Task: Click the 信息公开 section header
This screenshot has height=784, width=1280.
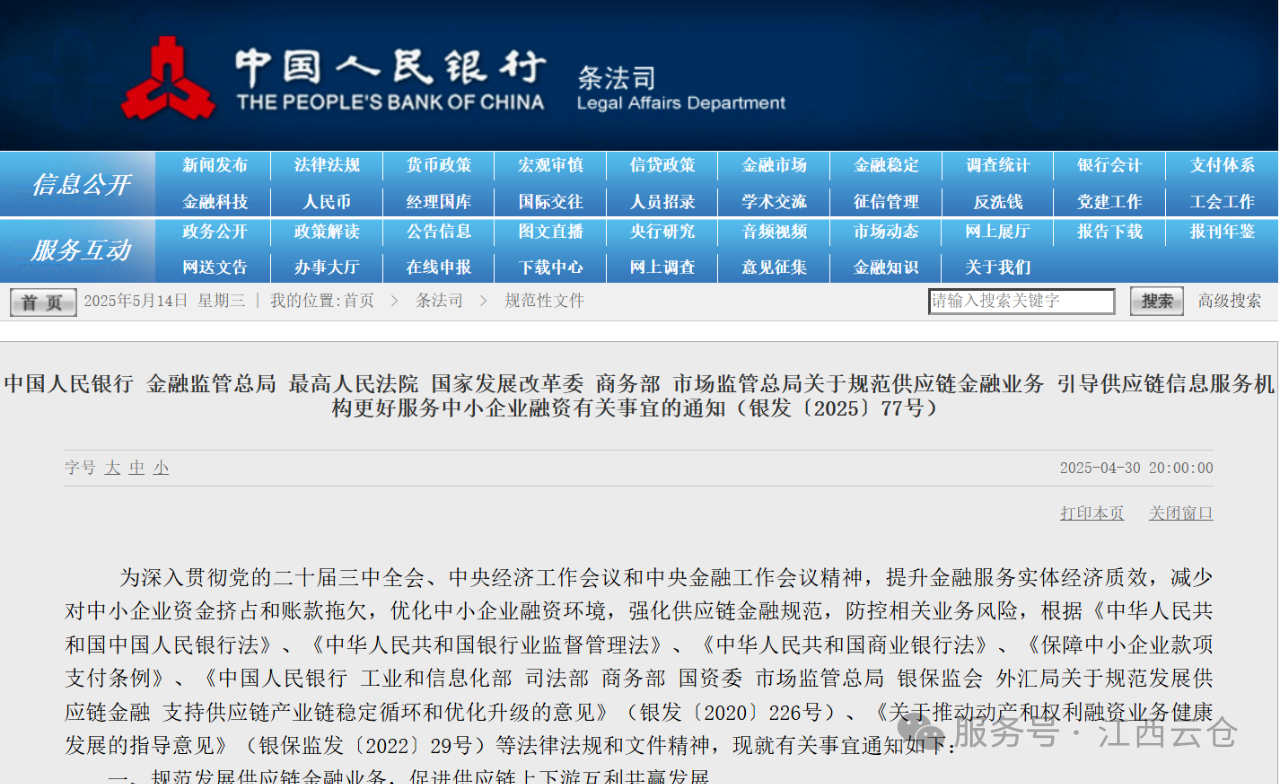Action: click(x=80, y=184)
